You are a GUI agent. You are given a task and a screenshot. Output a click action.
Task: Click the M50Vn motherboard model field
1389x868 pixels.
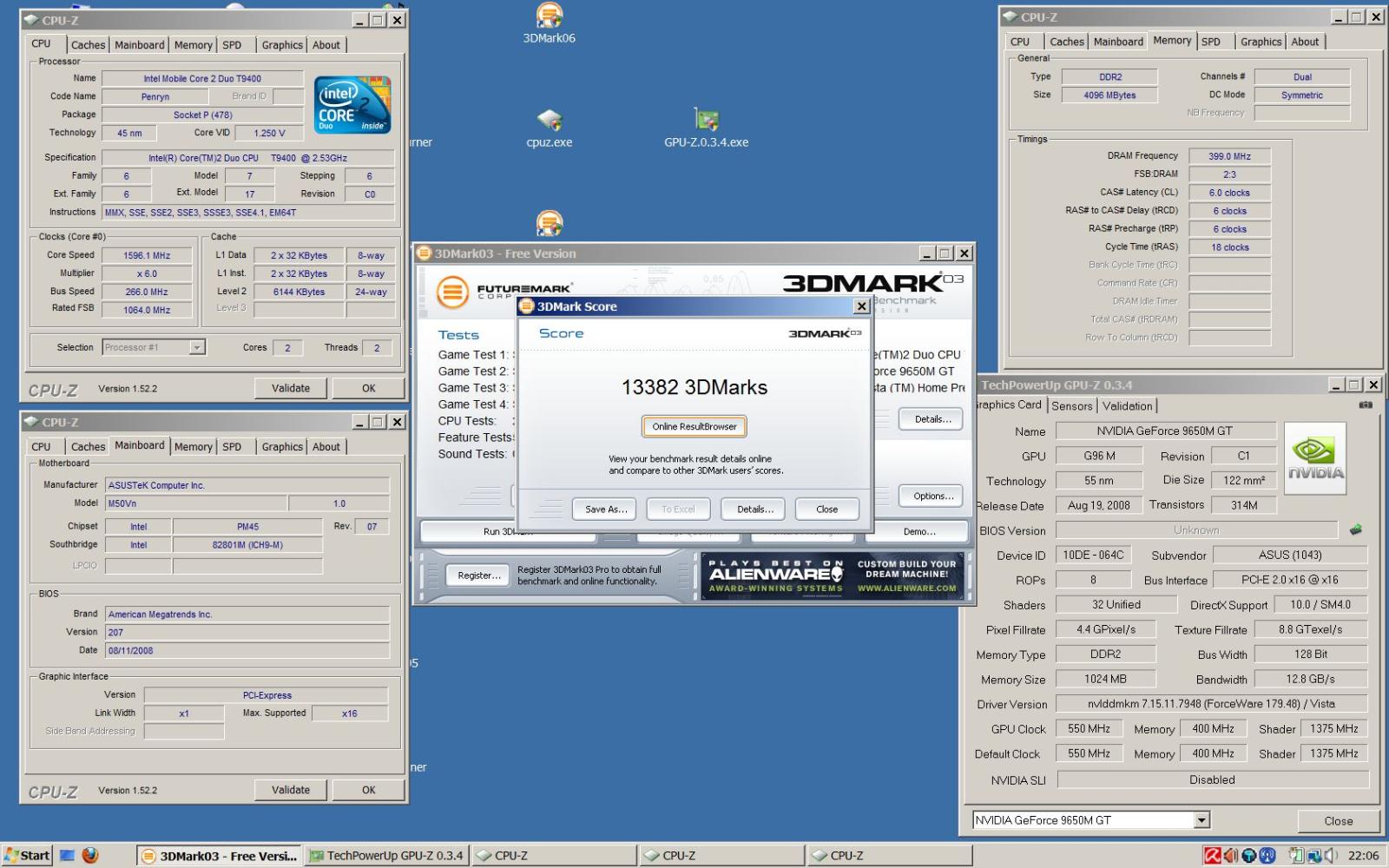point(196,503)
